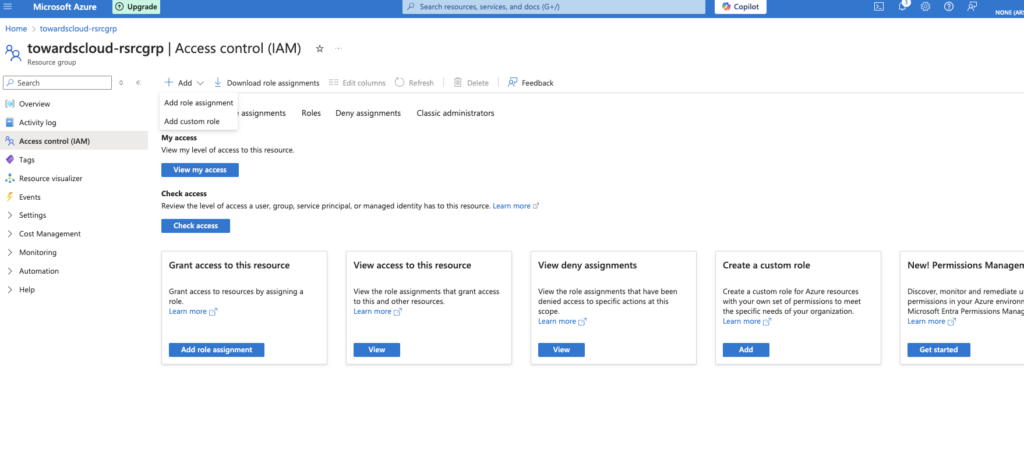Click the Access control (IAM) sidebar icon

[x=9, y=141]
